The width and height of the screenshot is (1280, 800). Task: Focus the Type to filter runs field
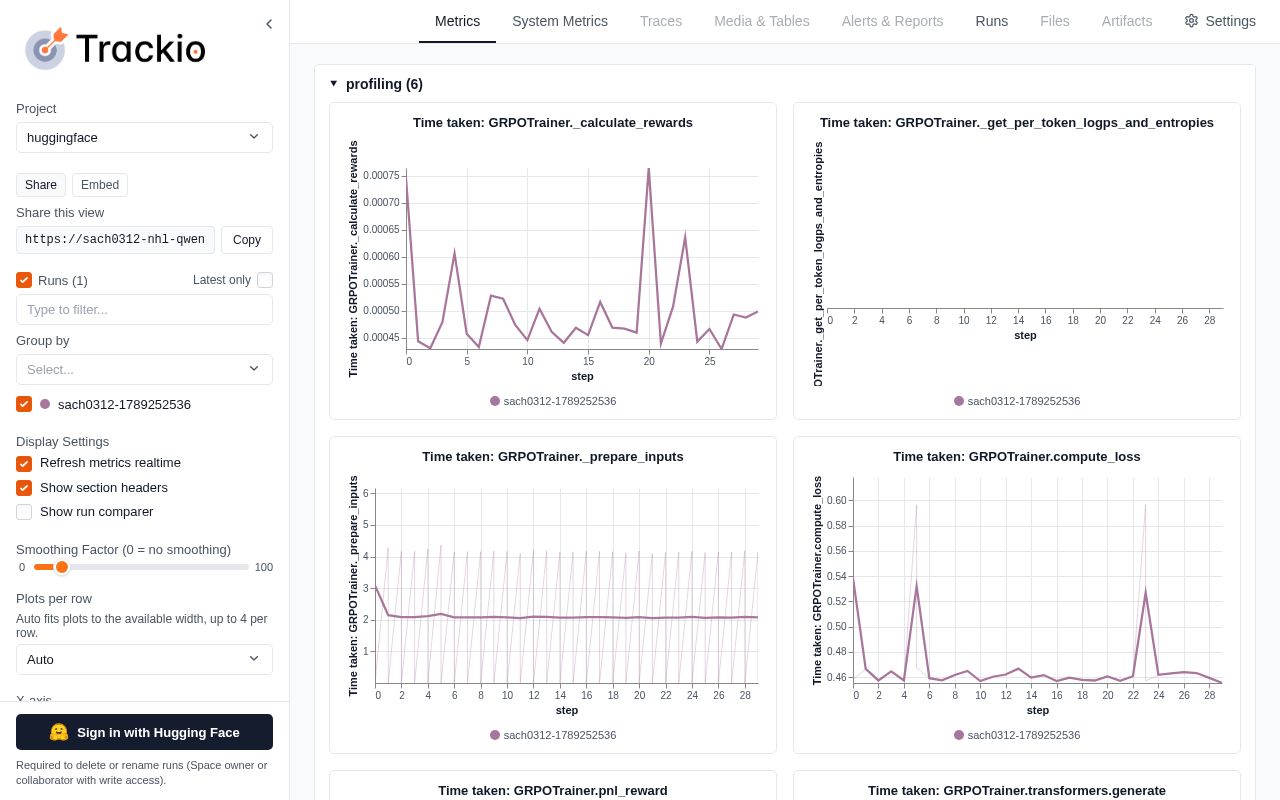(x=144, y=310)
